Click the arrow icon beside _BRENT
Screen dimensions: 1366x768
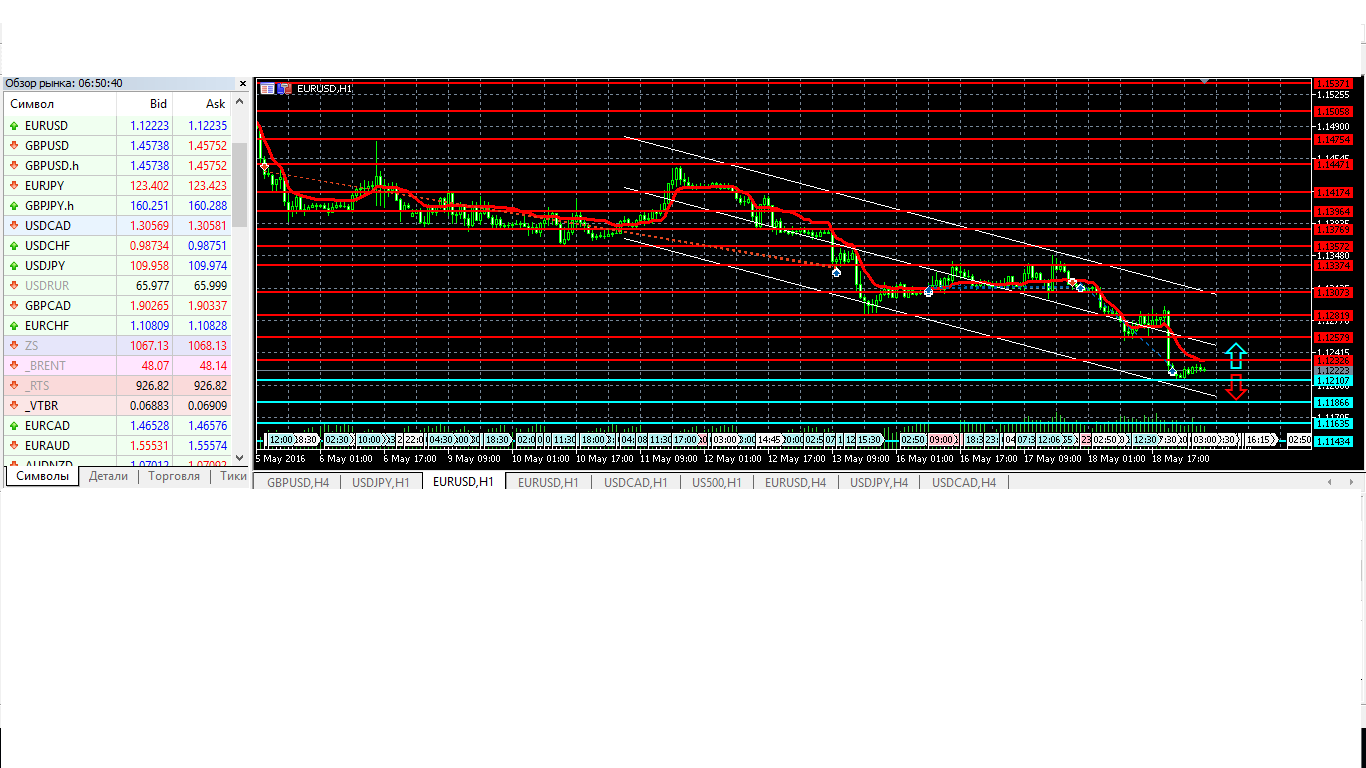[x=14, y=366]
